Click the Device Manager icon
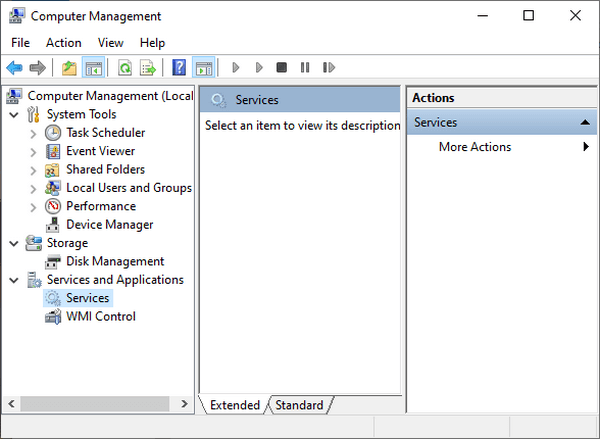The height and width of the screenshot is (439, 600). tap(52, 225)
